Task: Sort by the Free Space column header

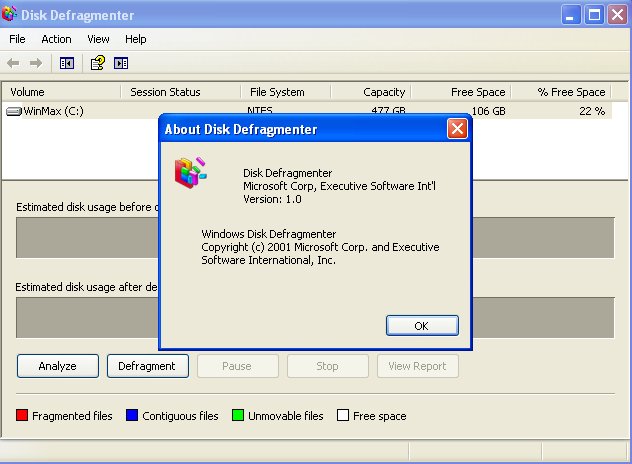Action: (461, 92)
